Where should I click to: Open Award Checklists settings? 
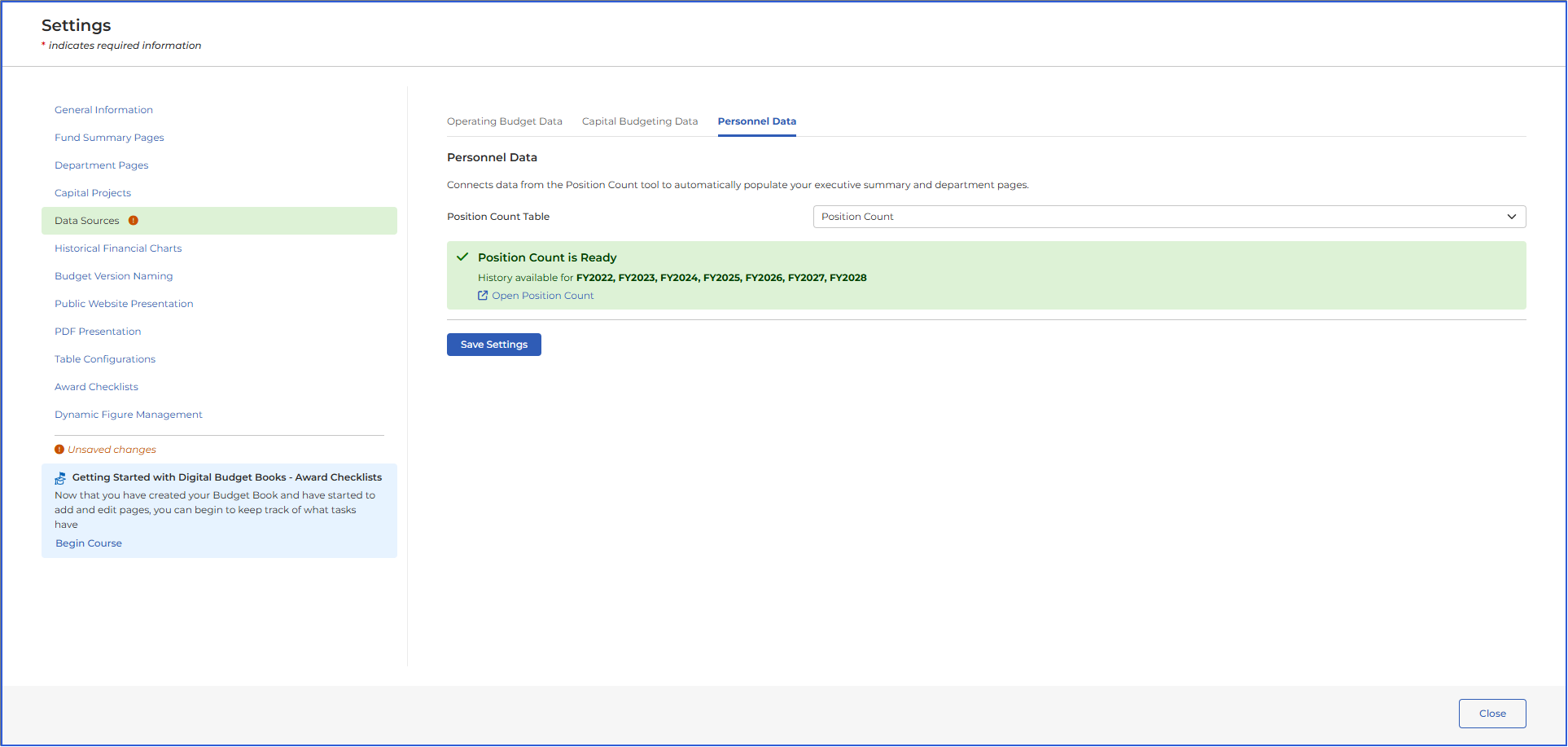(96, 387)
